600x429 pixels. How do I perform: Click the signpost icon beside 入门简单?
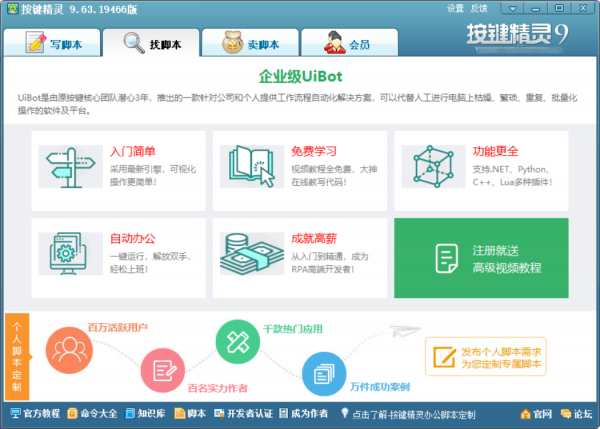(x=70, y=166)
